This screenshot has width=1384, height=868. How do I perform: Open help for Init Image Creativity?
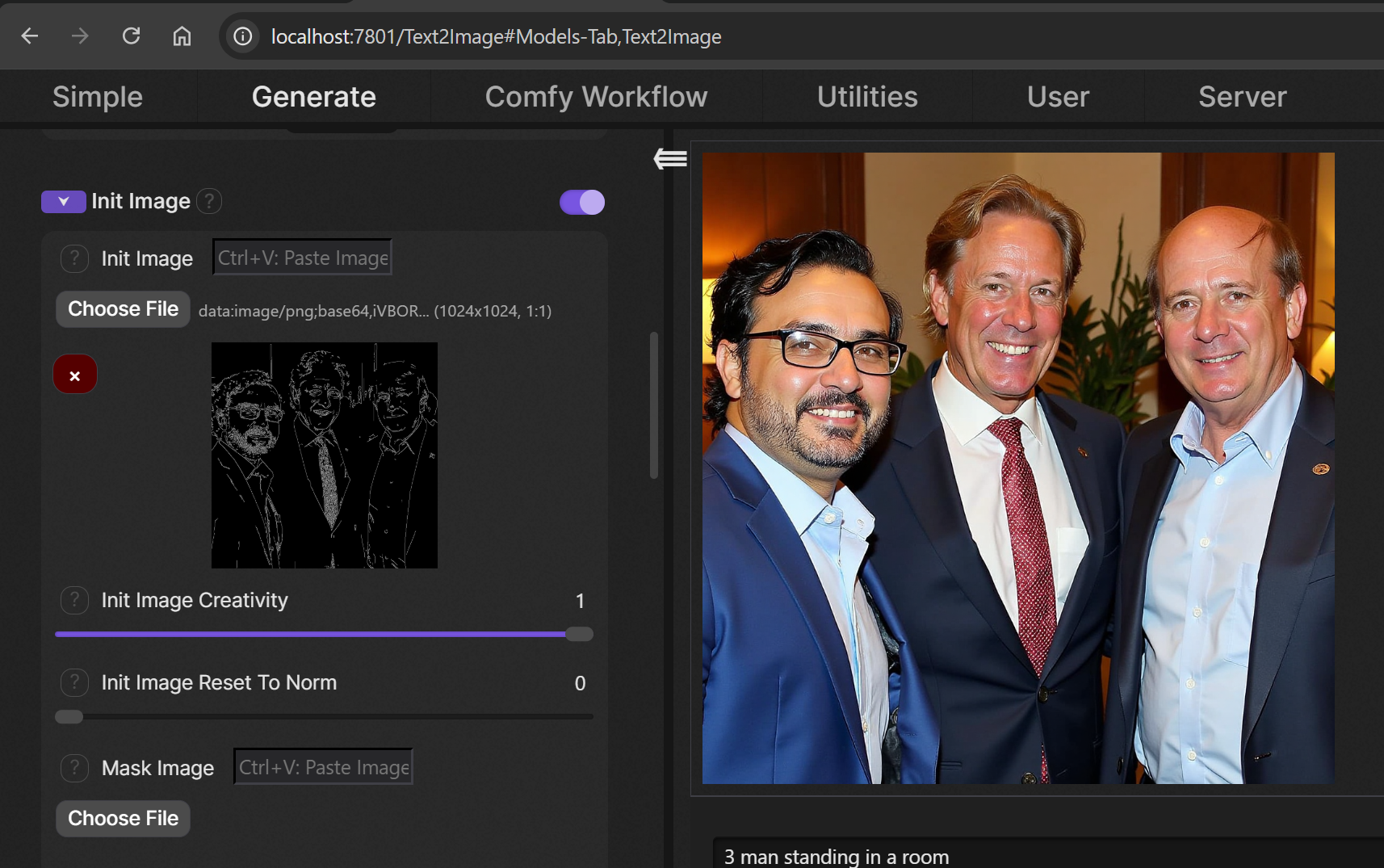pos(74,600)
